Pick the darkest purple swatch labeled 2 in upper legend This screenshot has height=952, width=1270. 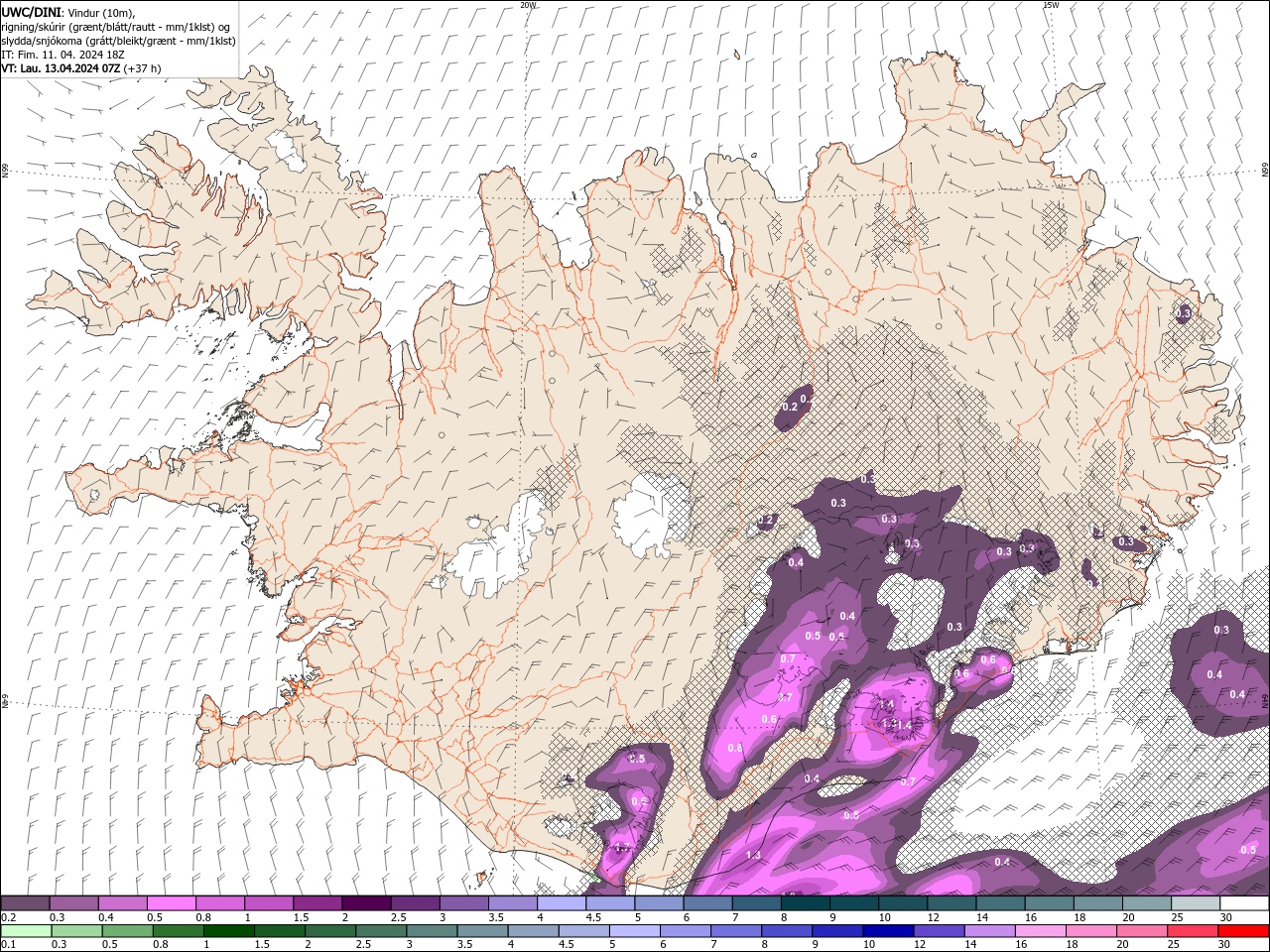(x=366, y=903)
